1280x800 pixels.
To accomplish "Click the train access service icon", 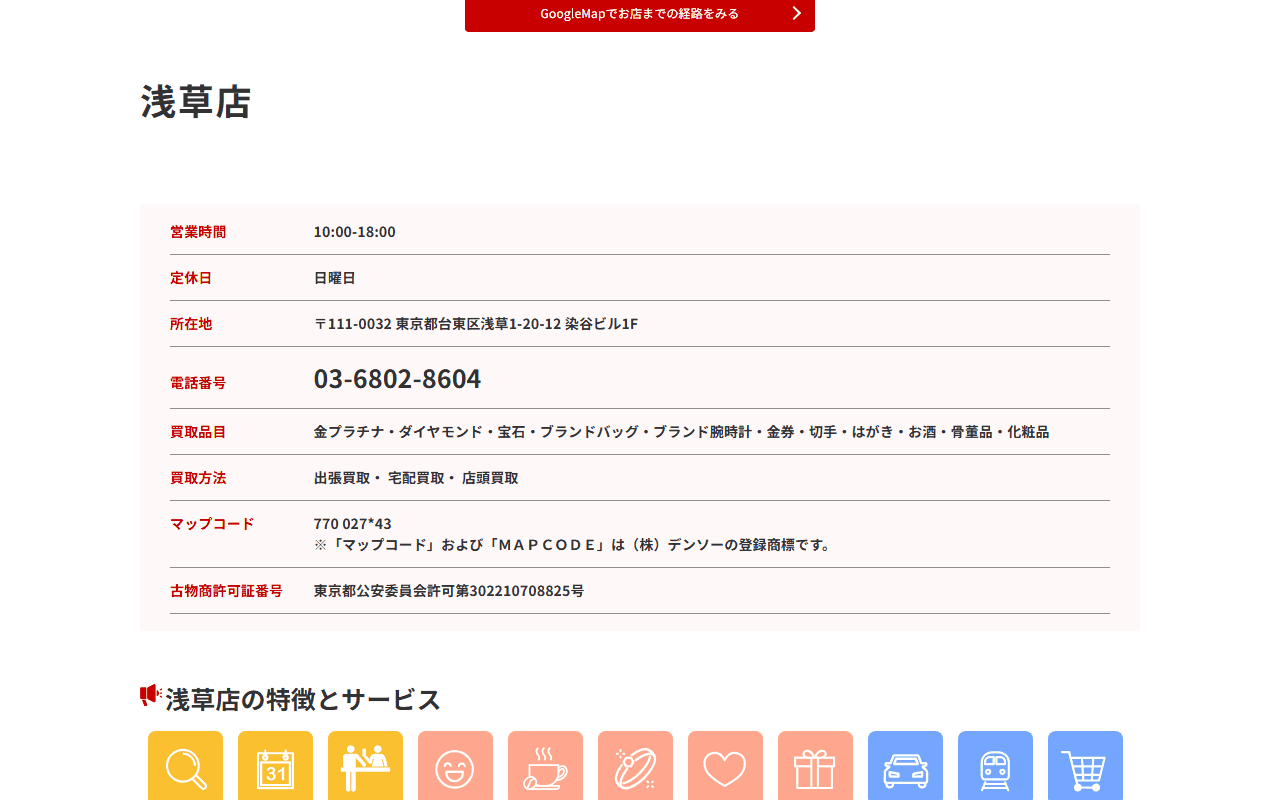I will tap(995, 766).
